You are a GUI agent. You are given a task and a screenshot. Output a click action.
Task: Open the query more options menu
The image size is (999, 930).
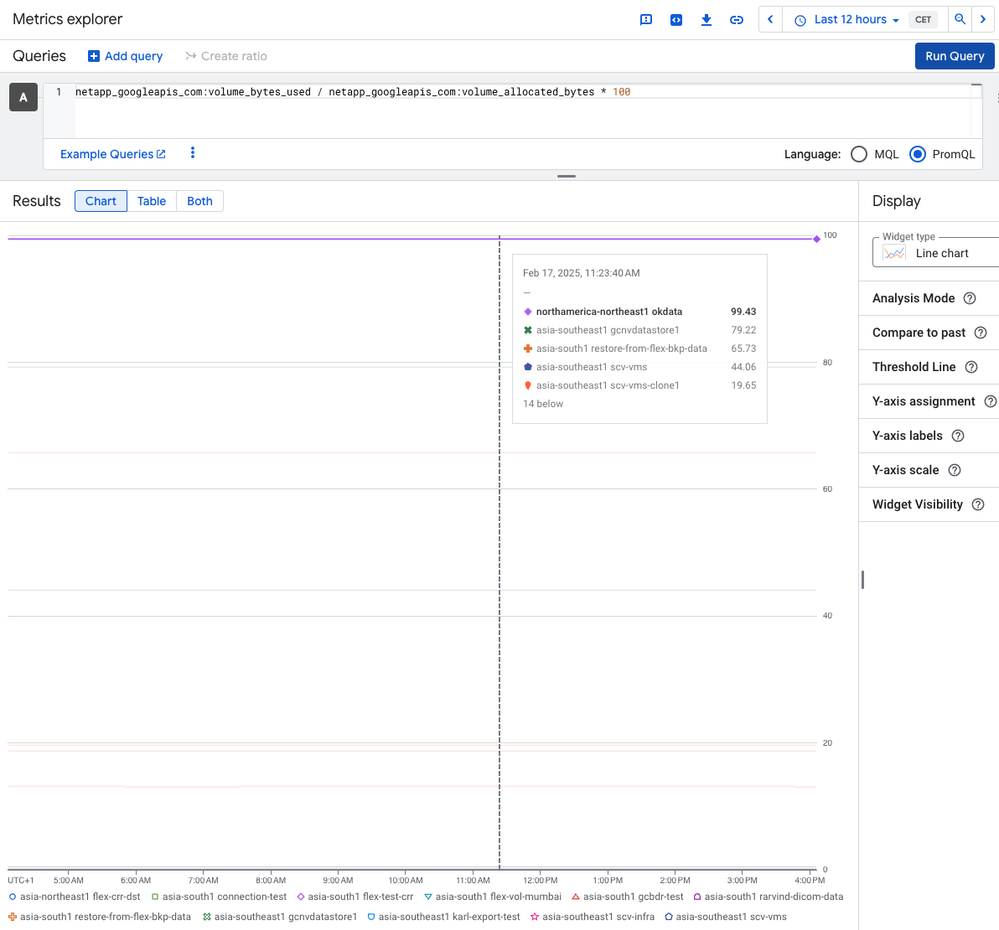click(x=193, y=154)
